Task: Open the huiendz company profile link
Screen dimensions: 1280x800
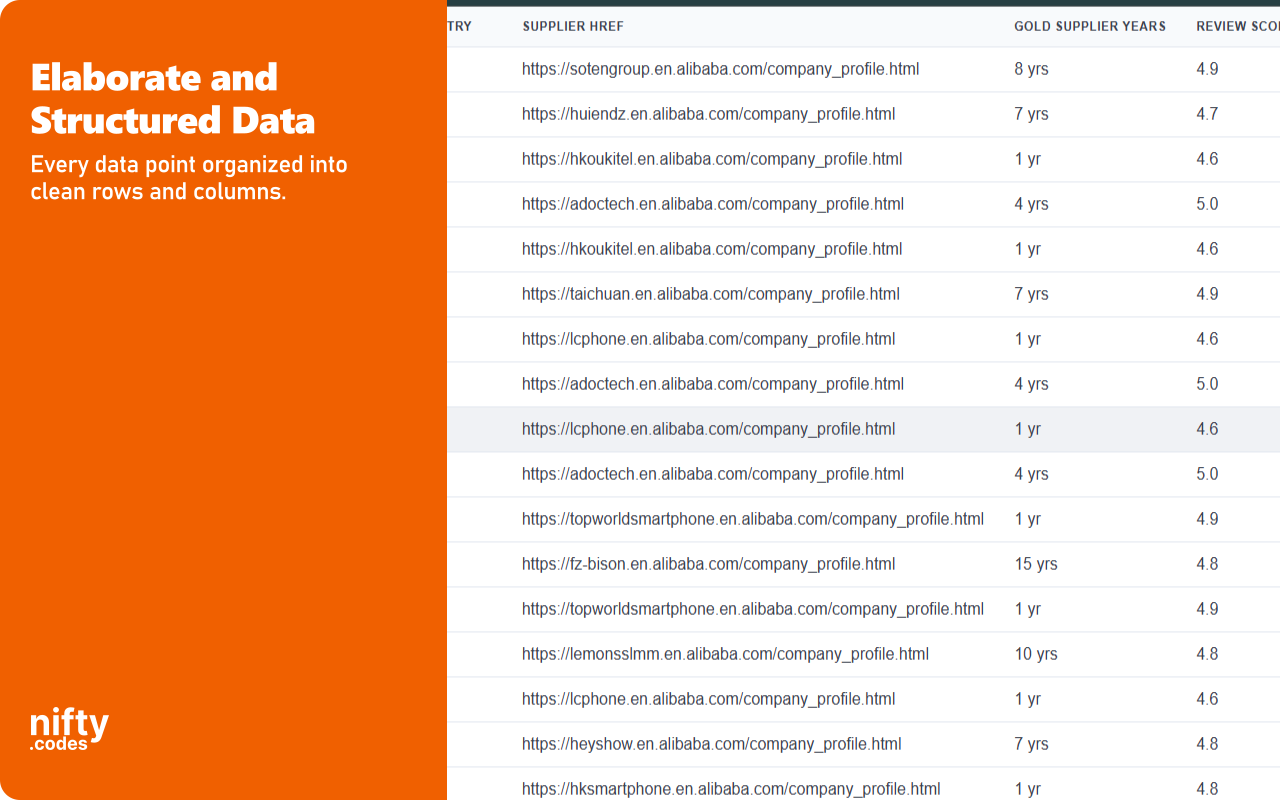Action: click(x=707, y=114)
